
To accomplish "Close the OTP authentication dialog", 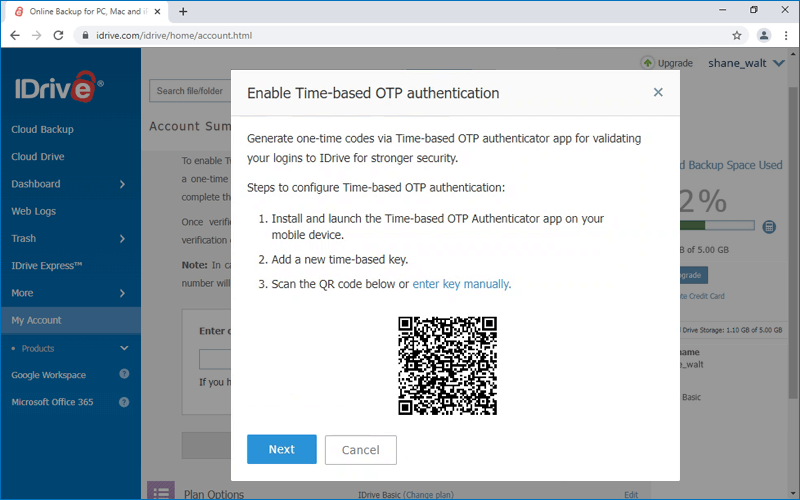I will pyautogui.click(x=658, y=92).
